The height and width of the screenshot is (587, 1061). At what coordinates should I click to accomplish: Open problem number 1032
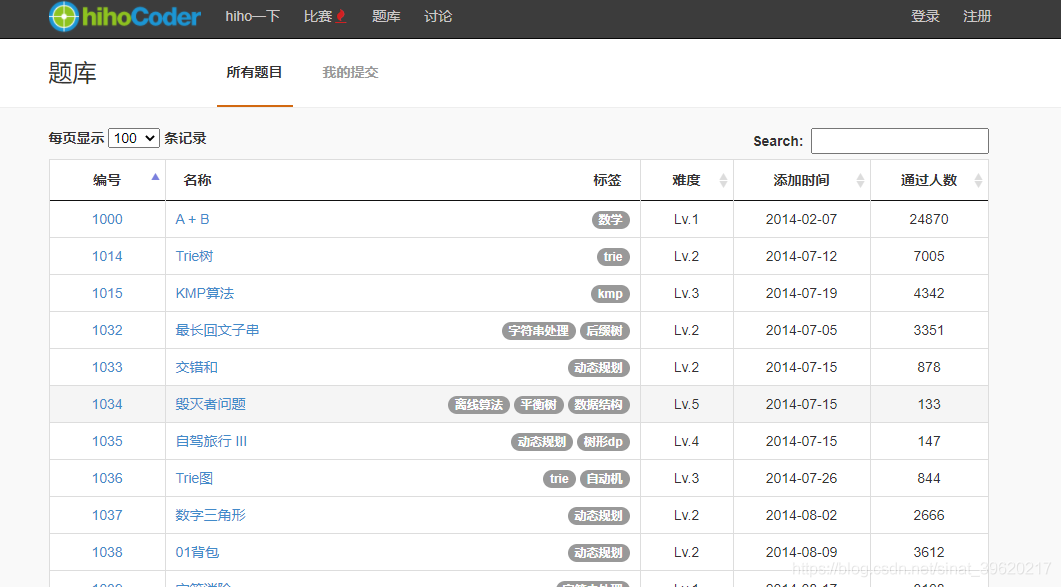pos(107,330)
